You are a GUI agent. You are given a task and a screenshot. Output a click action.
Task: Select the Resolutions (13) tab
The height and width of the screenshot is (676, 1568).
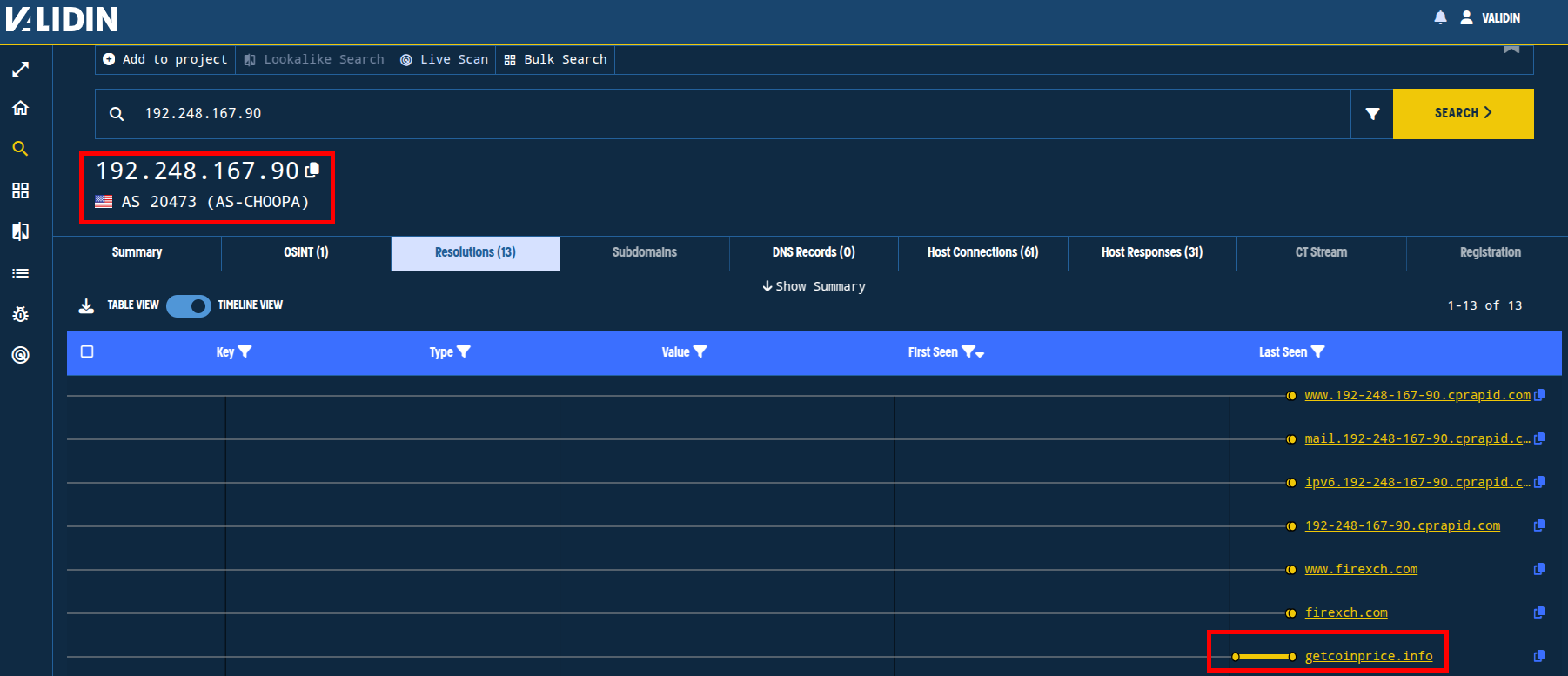click(x=475, y=252)
